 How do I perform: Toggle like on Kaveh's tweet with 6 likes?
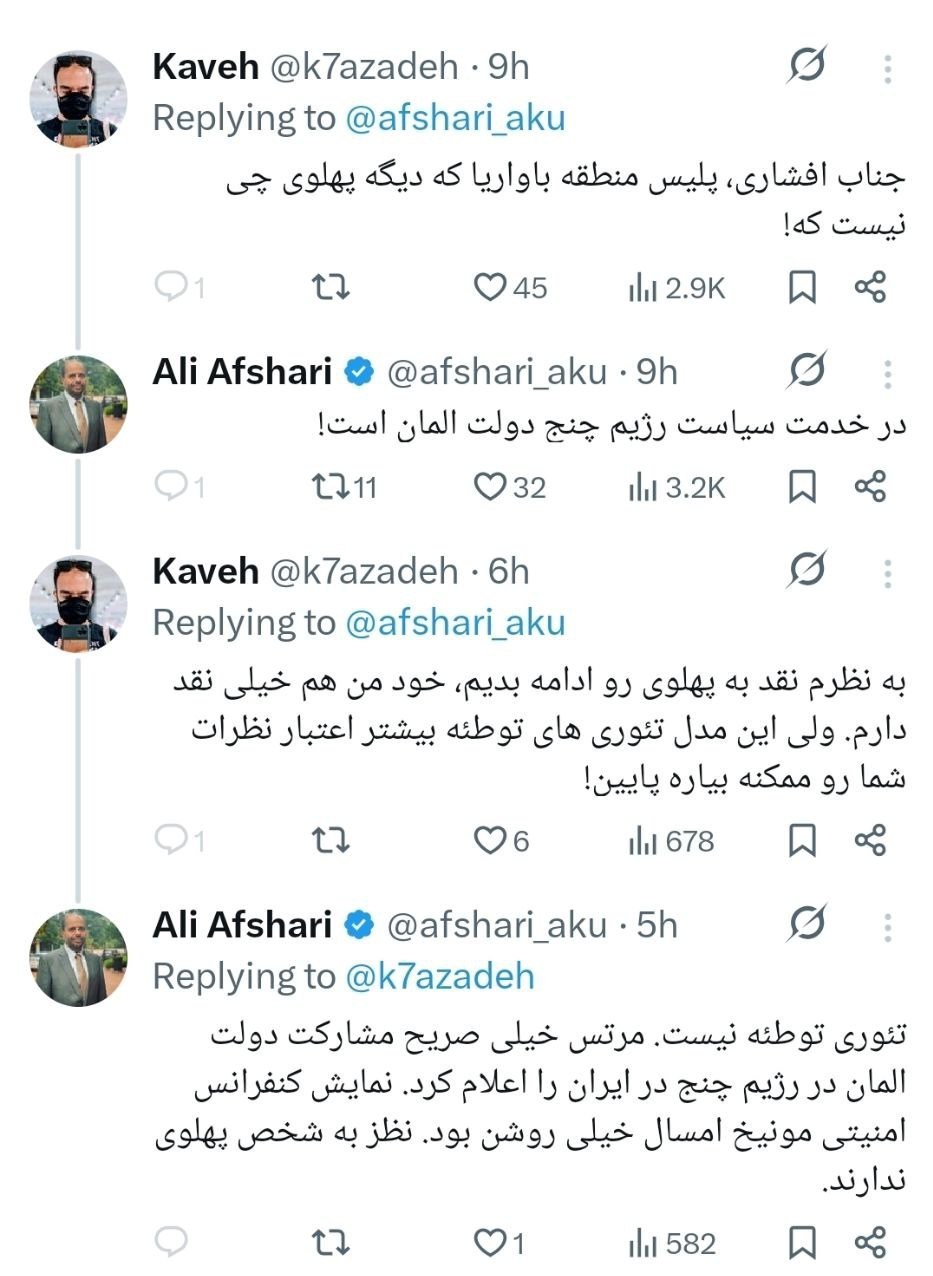click(490, 841)
